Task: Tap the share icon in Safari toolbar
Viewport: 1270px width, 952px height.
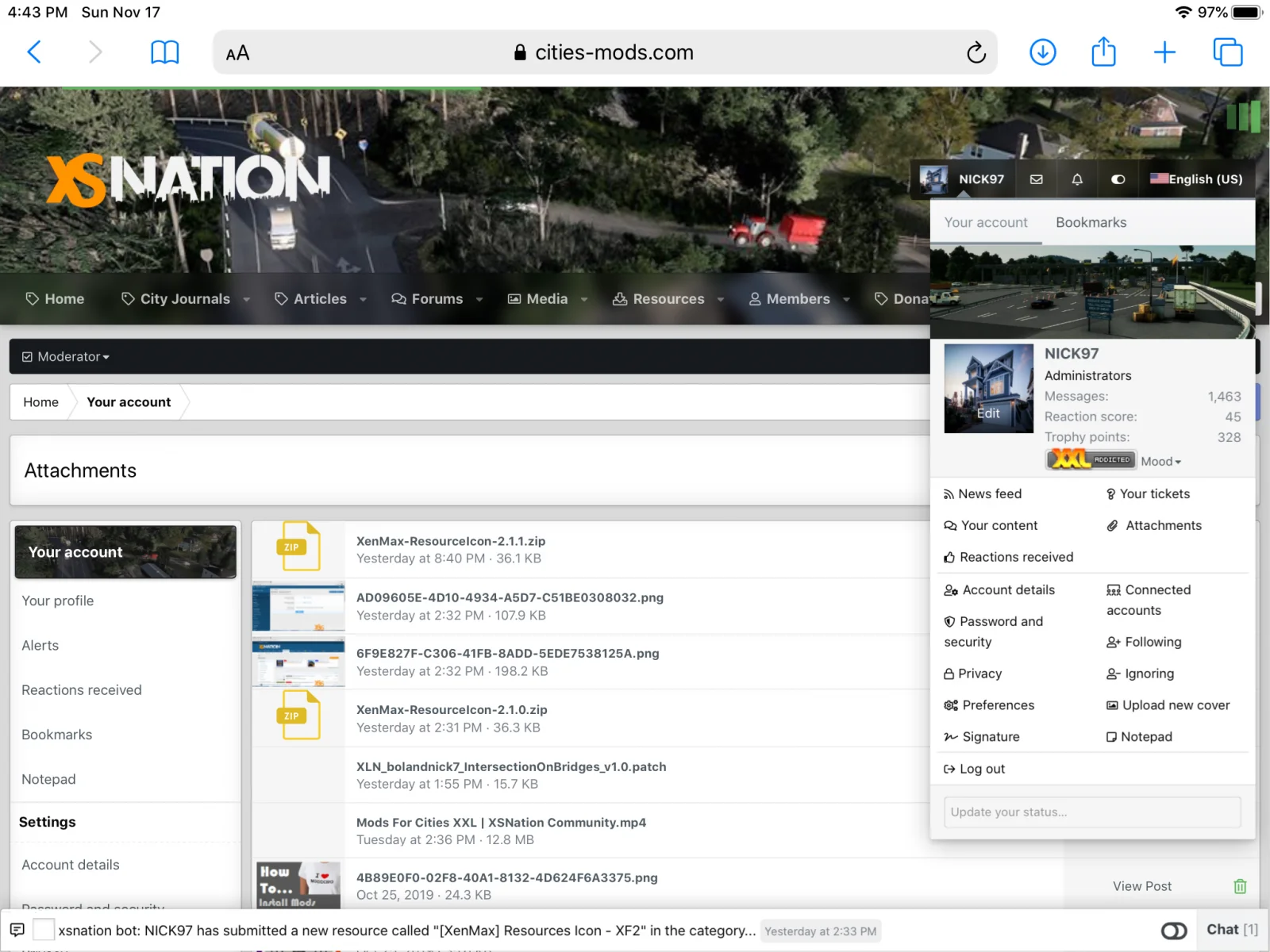Action: click(1103, 52)
